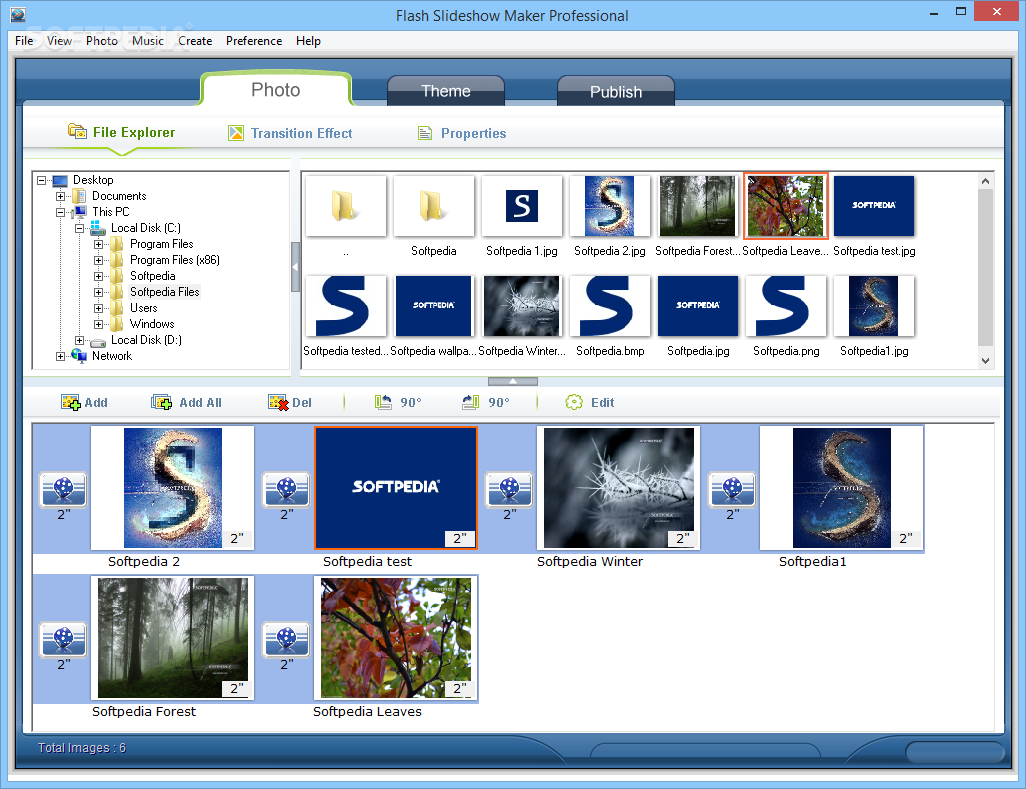This screenshot has width=1026, height=789.
Task: Select Softpedia.bmp thumbnail
Action: (x=609, y=306)
